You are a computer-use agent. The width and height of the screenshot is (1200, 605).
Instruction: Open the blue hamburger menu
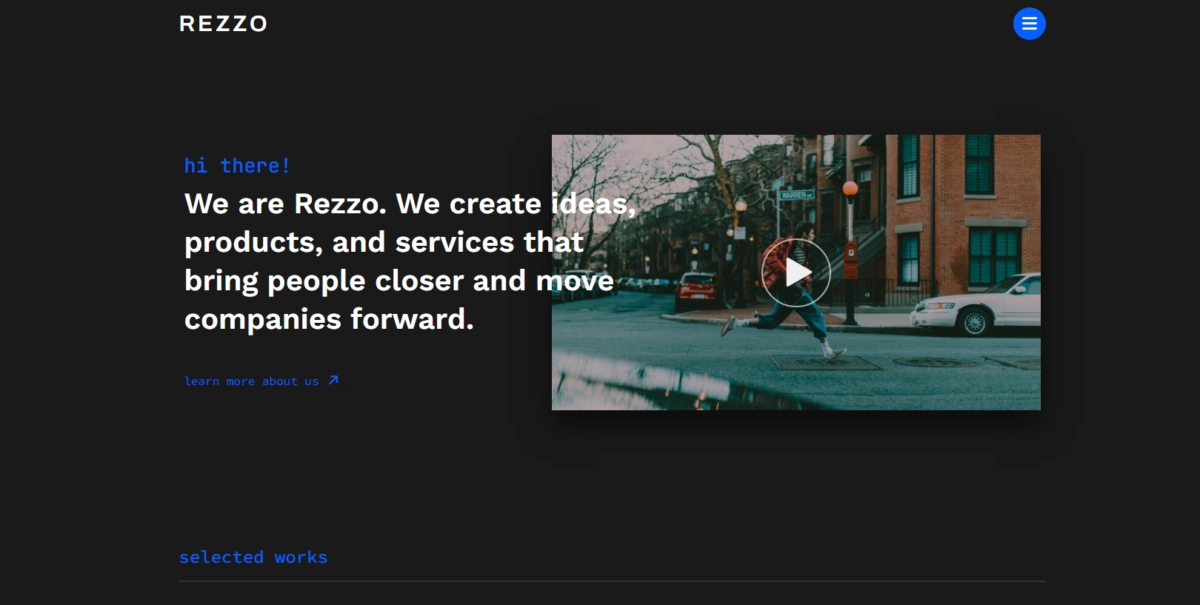tap(1029, 24)
